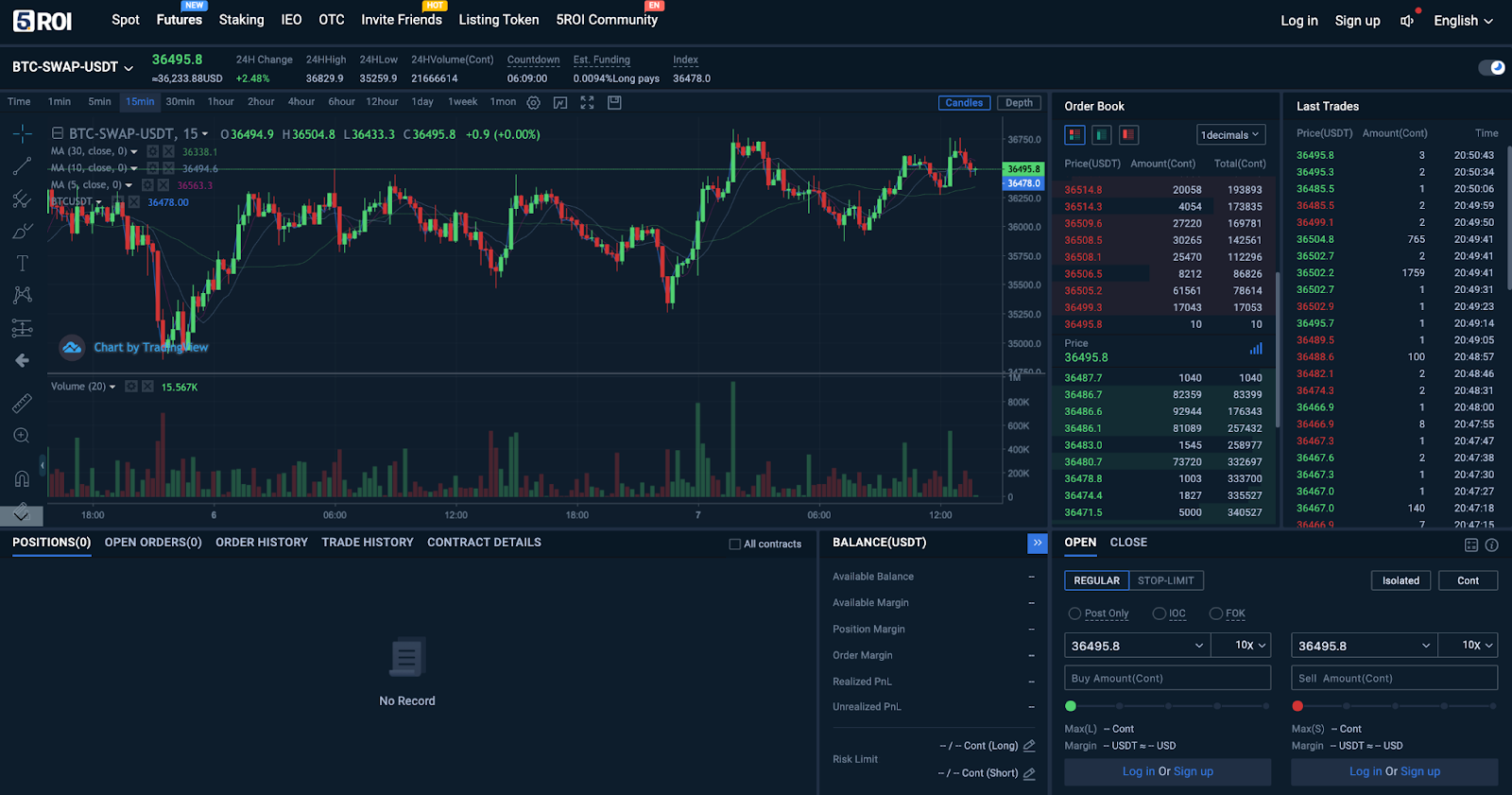The image size is (1512, 795).
Task: Switch to the ORDER HISTORY tab
Action: (x=262, y=543)
